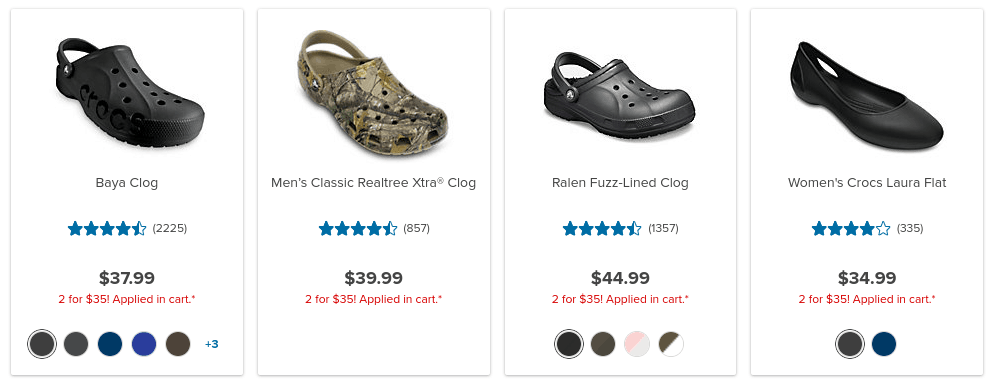Open the Women's Crocs Laura Flat image
Viewport: 991px width, 383px height.
866,95
